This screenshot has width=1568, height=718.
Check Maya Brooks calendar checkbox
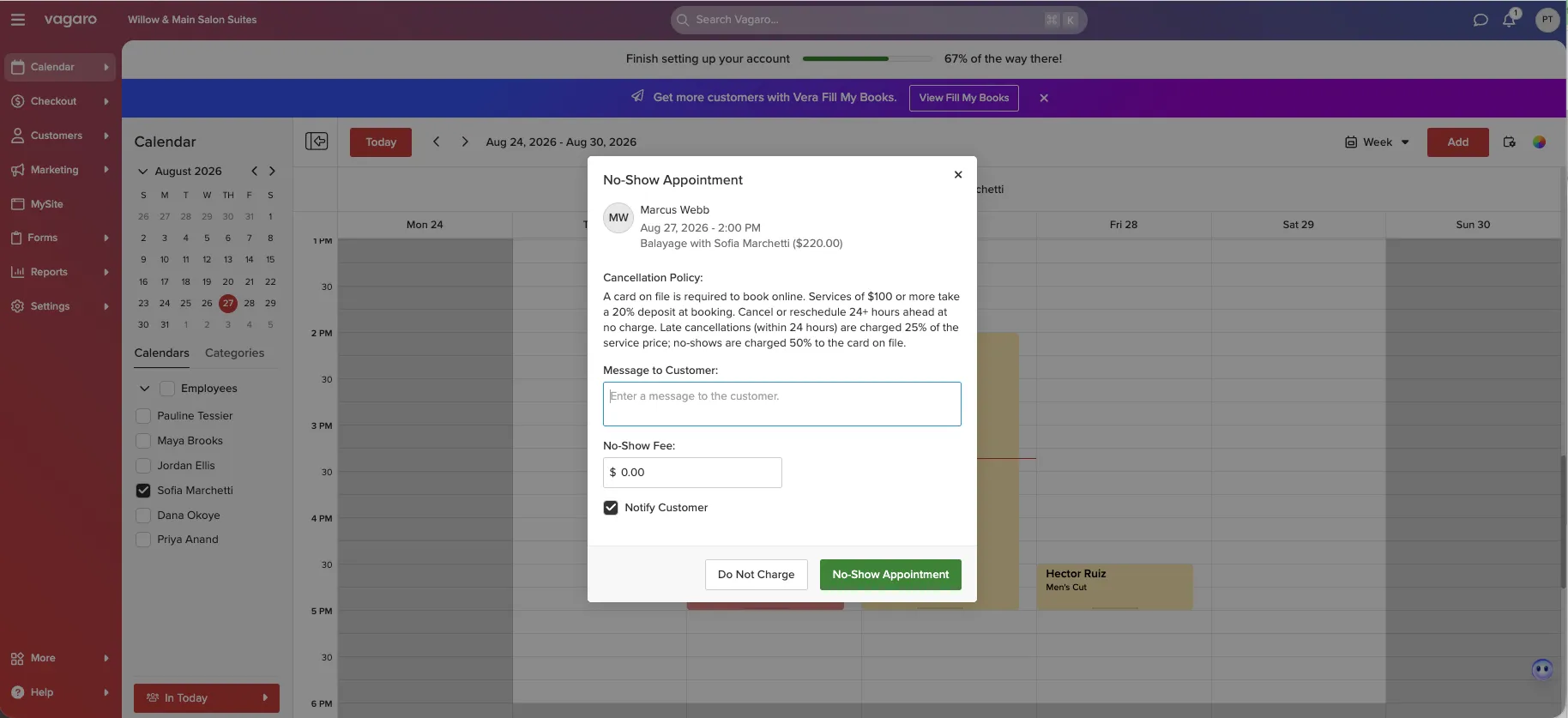[143, 441]
